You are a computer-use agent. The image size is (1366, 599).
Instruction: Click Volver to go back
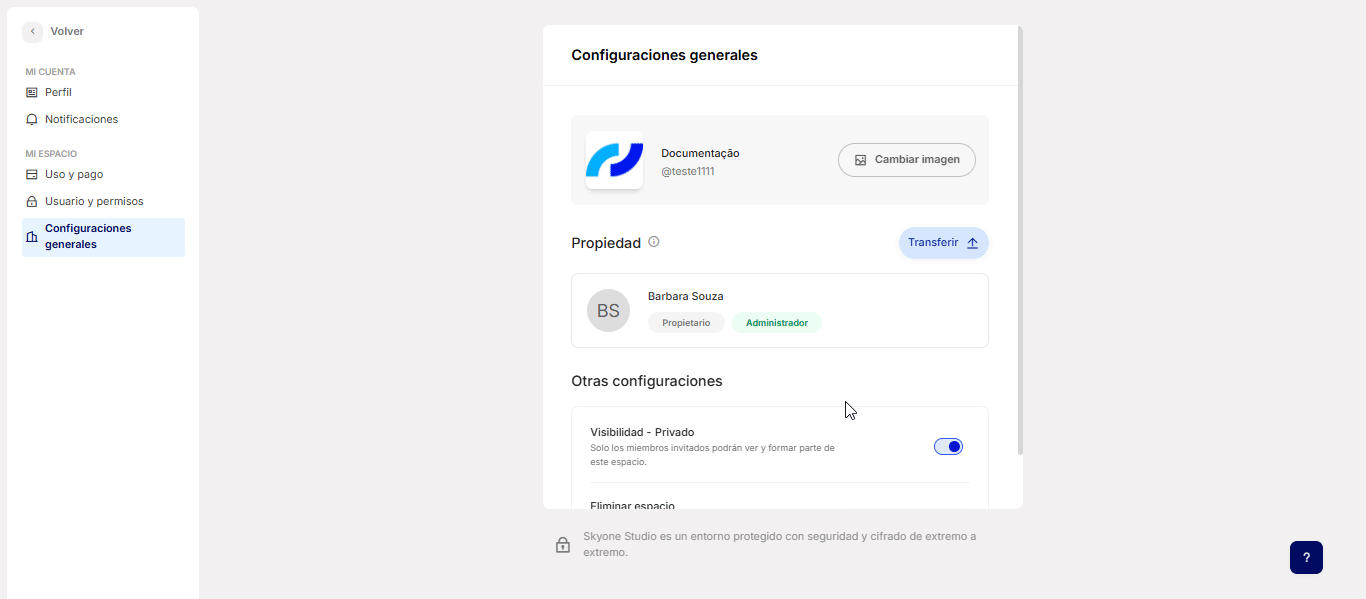67,32
